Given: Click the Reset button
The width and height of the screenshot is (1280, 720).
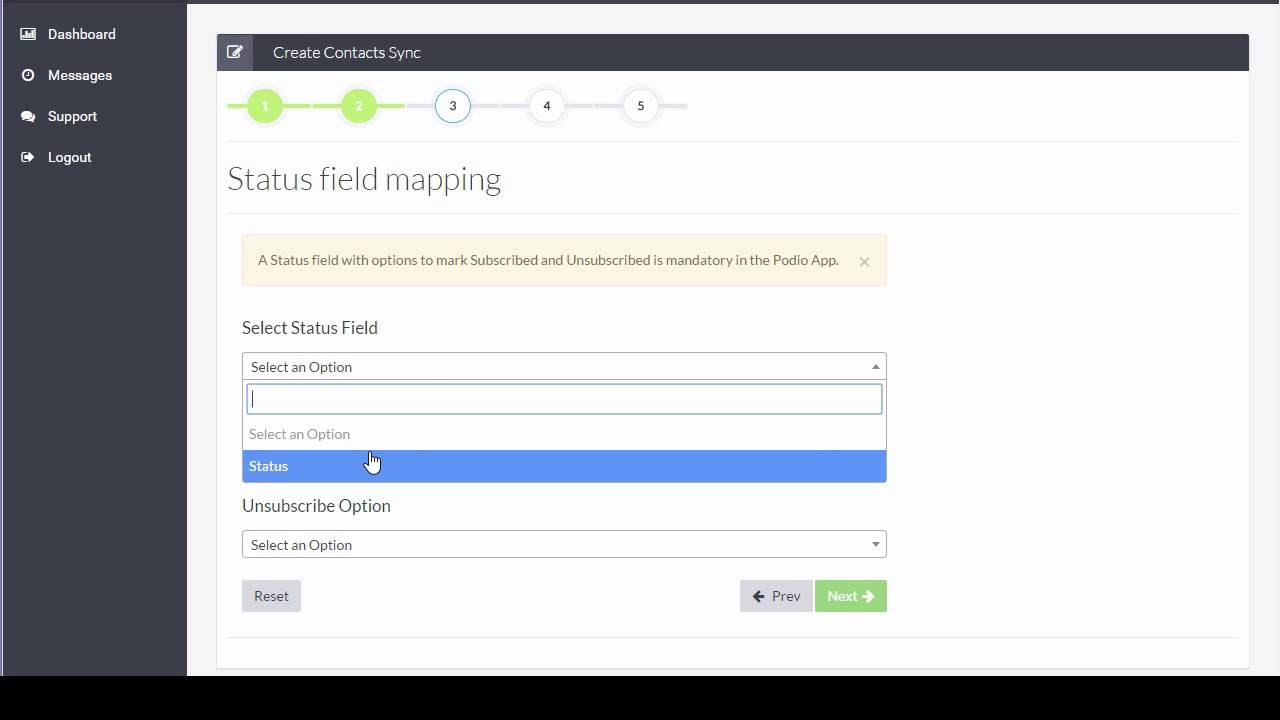Looking at the screenshot, I should click(x=271, y=596).
